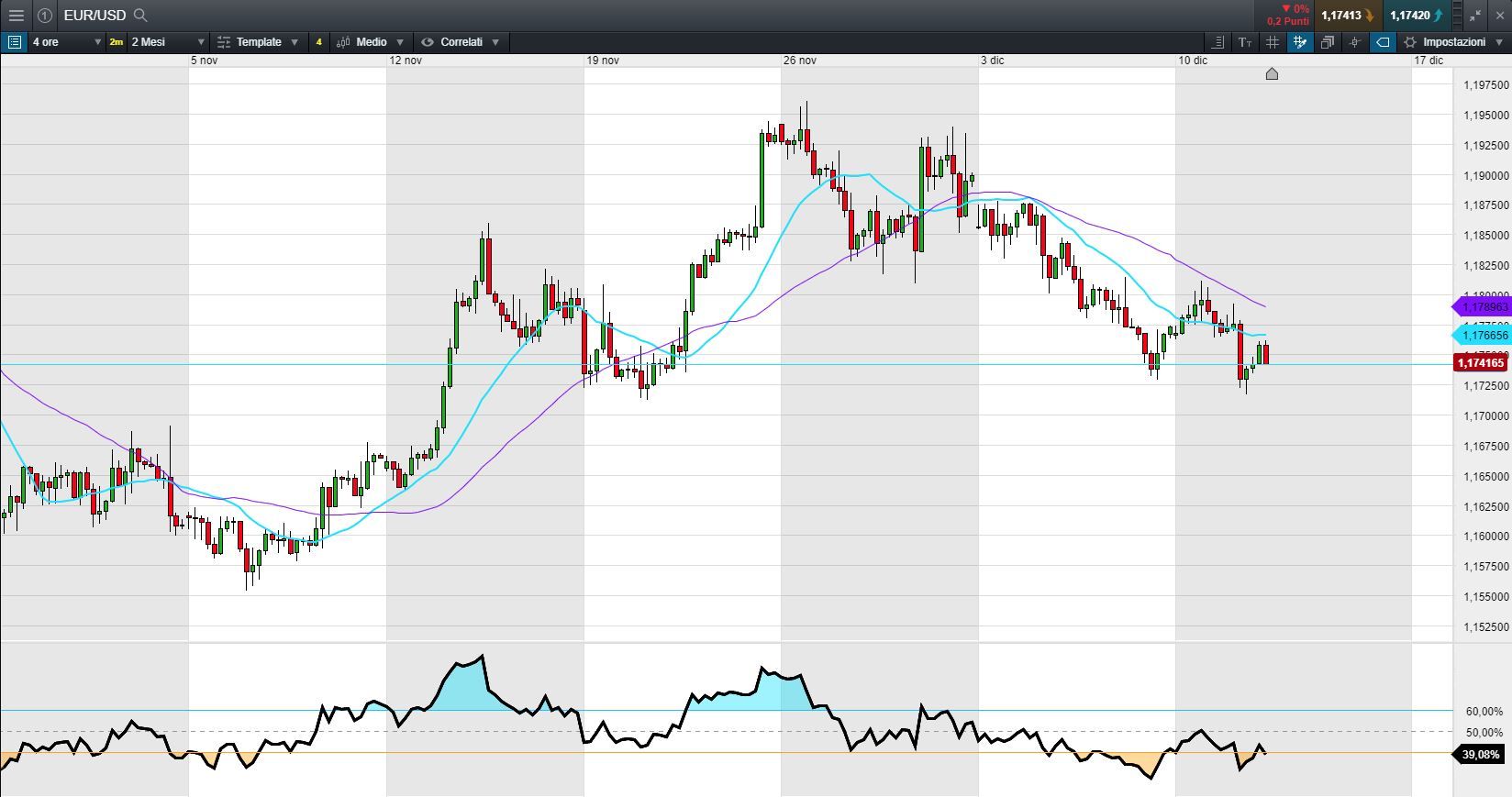Screen dimensions: 1512x797
Task: Click the yellow 2m range badge
Action: [x=116, y=42]
